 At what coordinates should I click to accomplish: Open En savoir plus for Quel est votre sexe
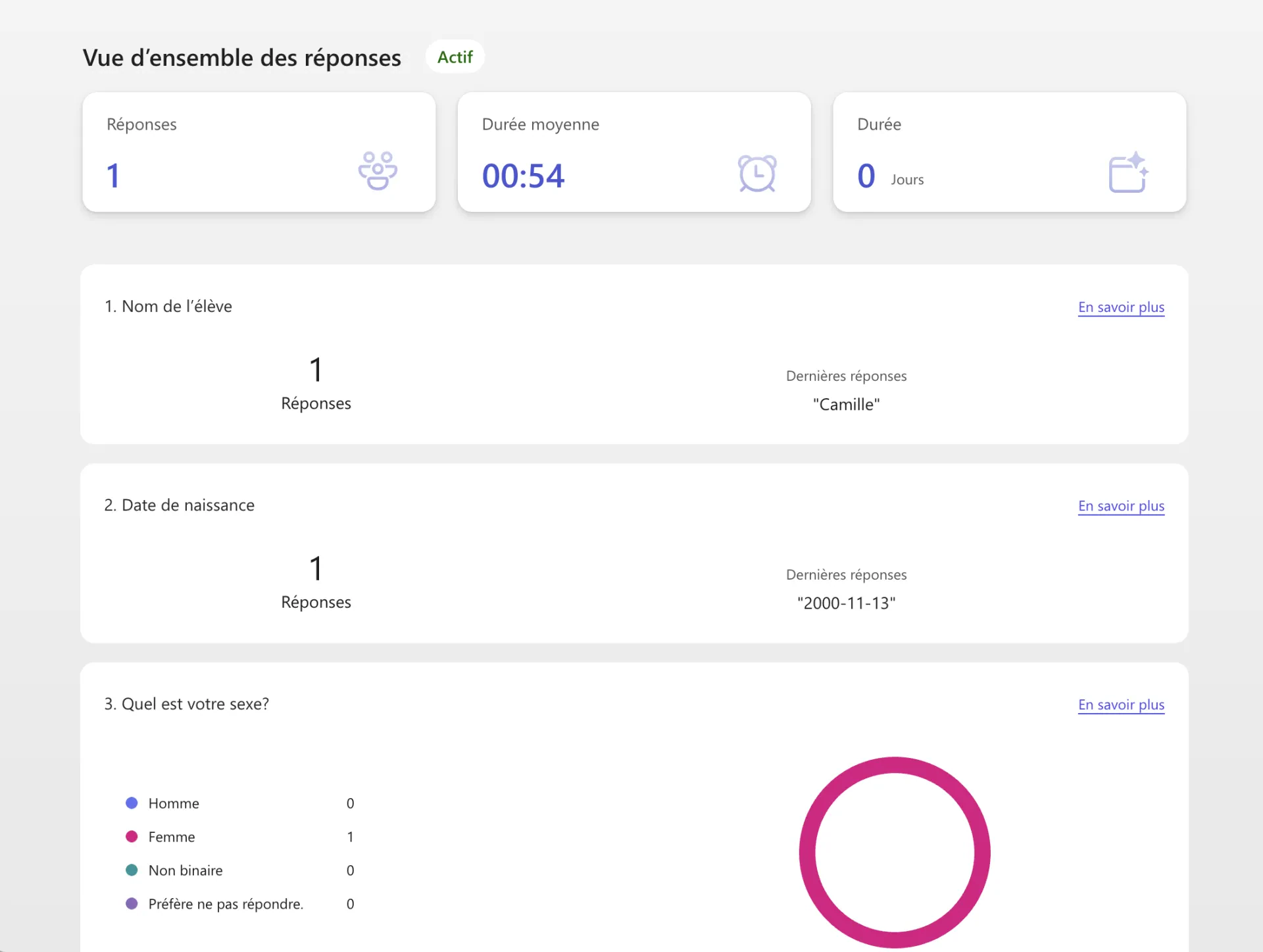point(1121,705)
